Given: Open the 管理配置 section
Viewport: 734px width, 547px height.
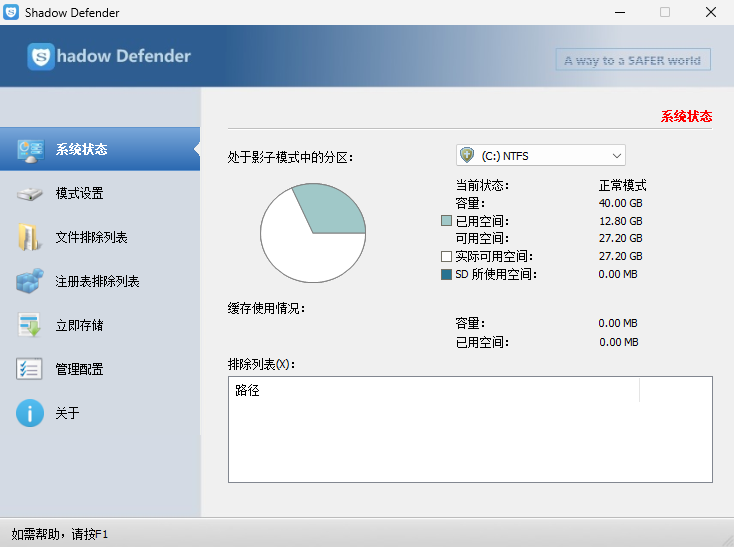Looking at the screenshot, I should point(100,369).
